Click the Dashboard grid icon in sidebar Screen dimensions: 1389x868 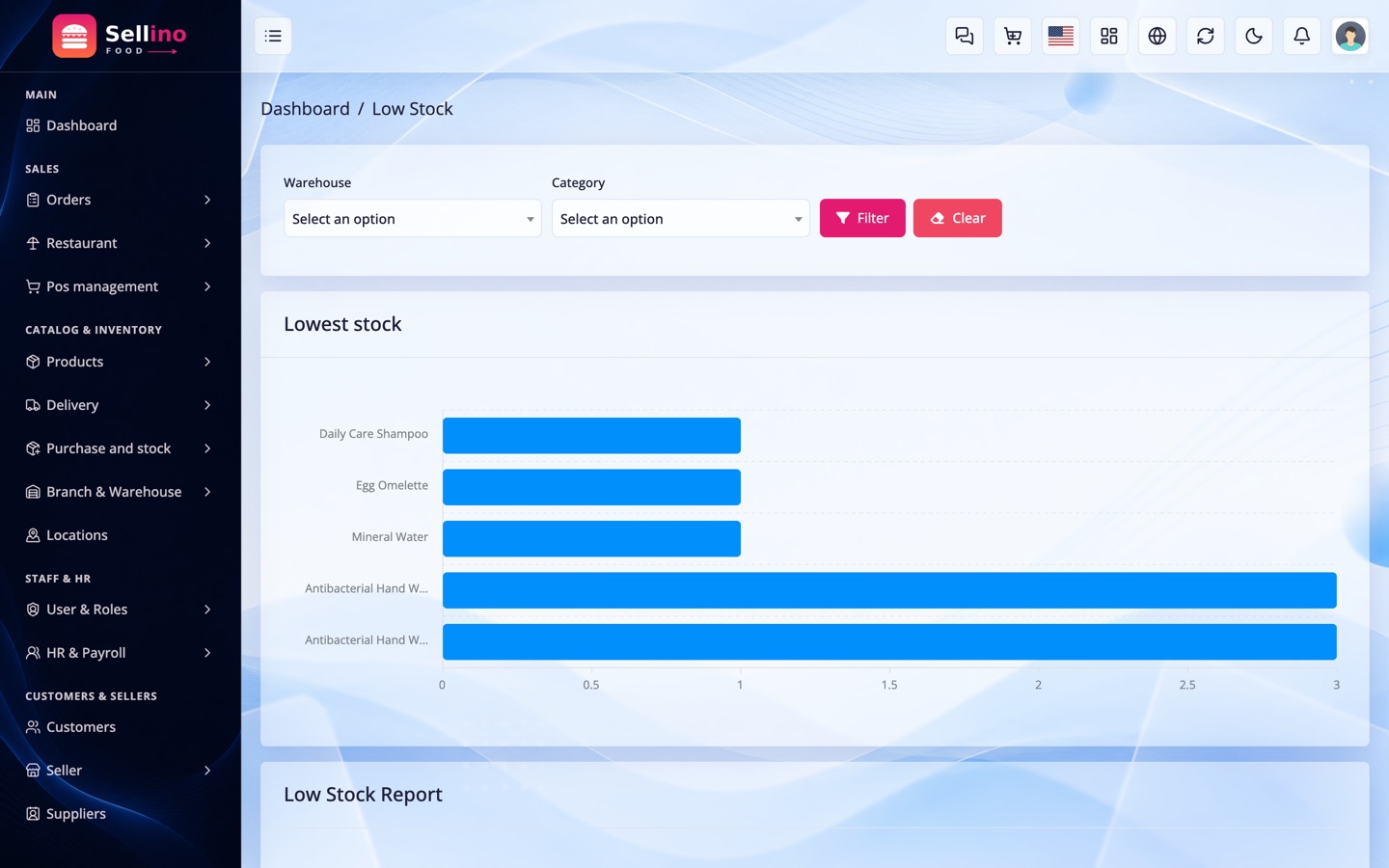point(33,125)
